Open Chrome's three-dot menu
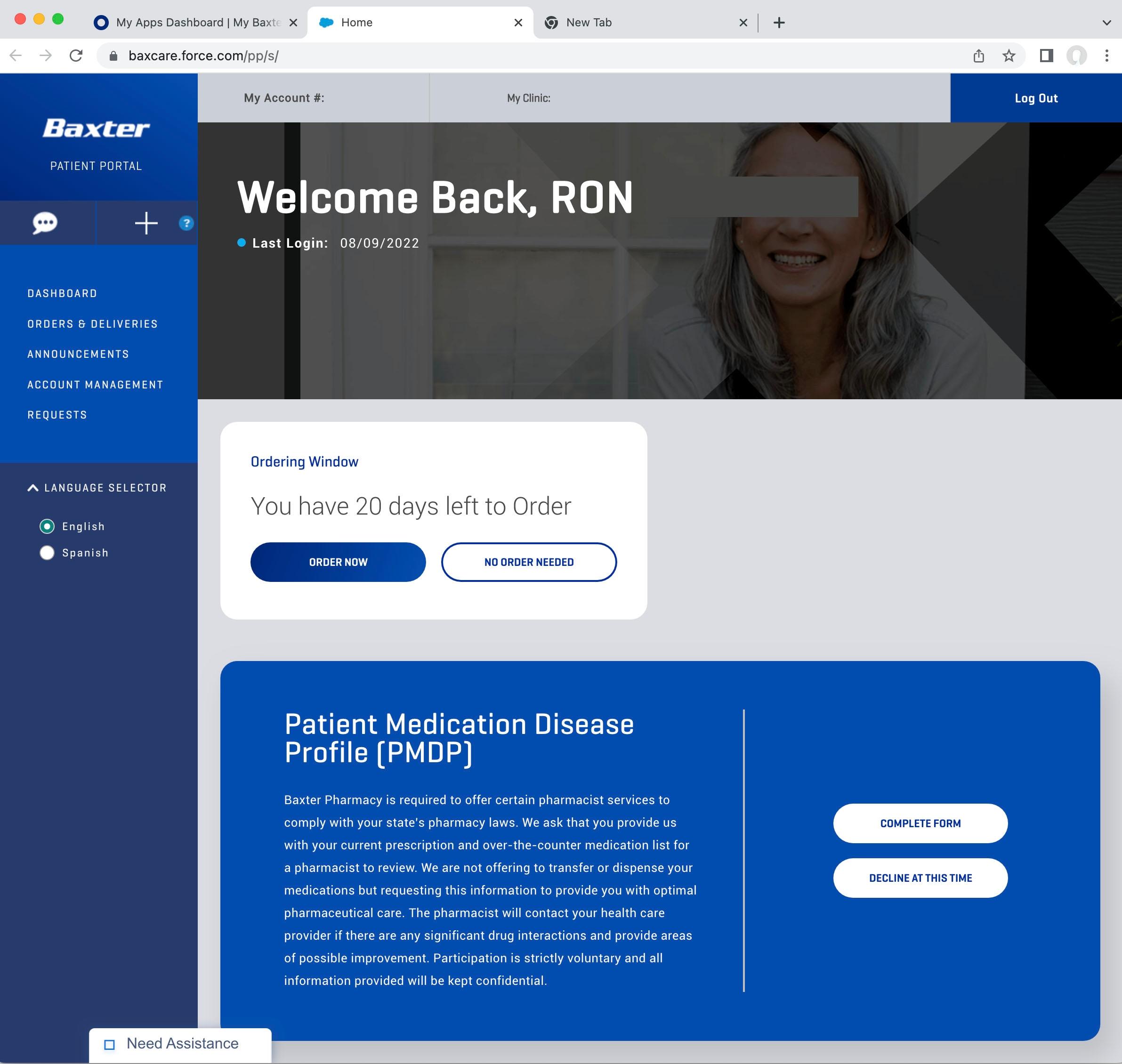The image size is (1122, 1064). (1106, 56)
